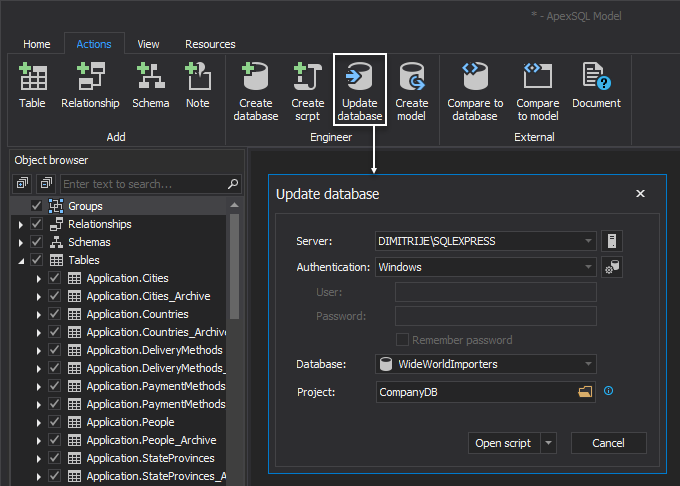Uncheck the Tables checkbox
The image size is (680, 486).
click(36, 260)
